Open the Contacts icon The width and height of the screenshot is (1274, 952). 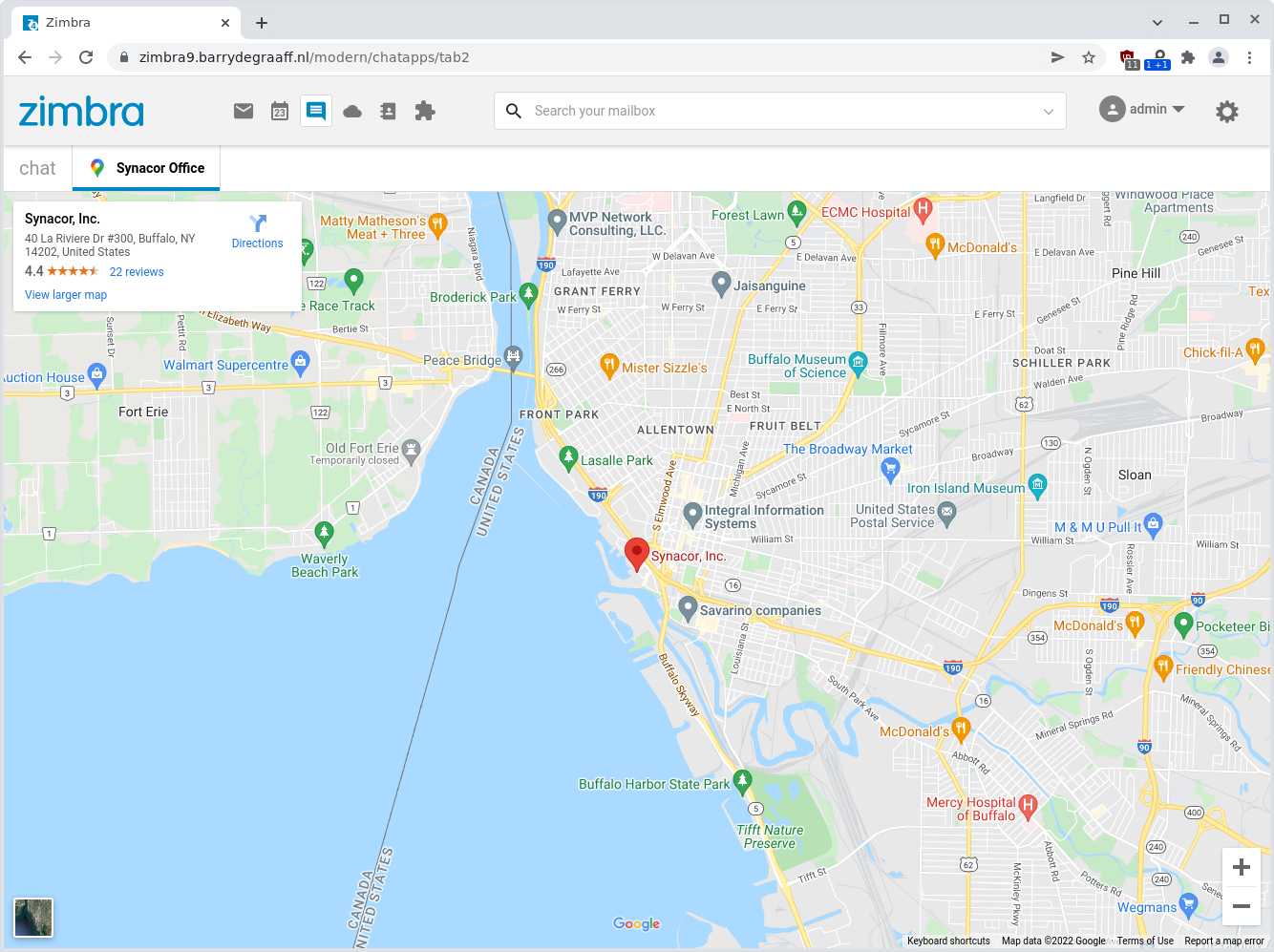click(389, 111)
